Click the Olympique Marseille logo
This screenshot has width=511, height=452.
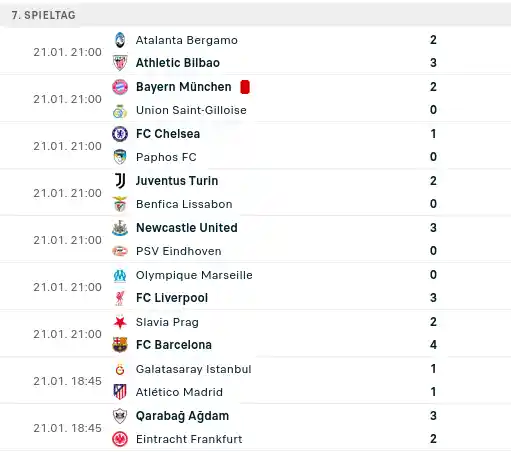point(120,275)
